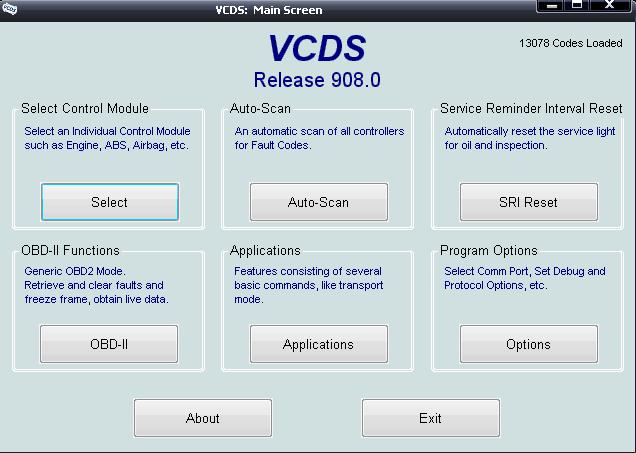Click the 'Select Control Module' group label
Viewport: 636px width, 453px height.
(85, 108)
